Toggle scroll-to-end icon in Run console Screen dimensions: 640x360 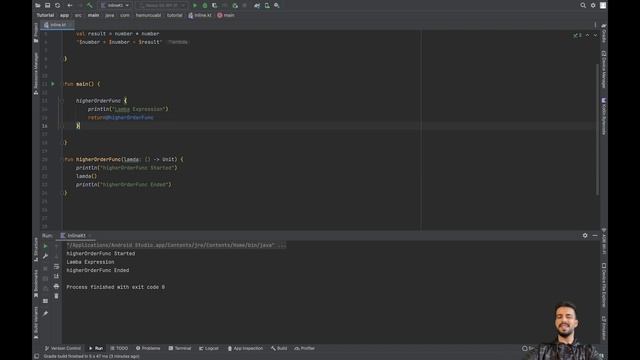56,276
